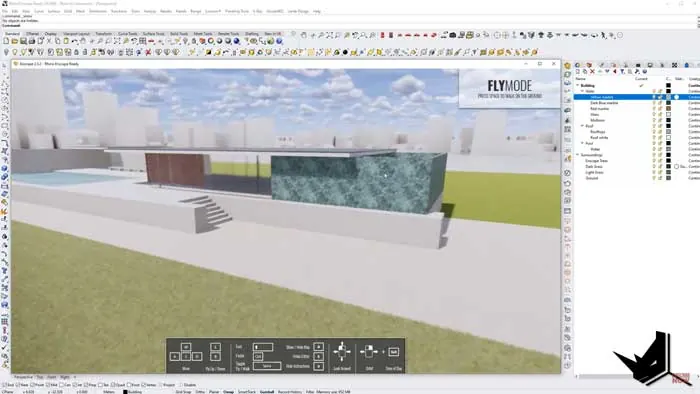Open the Surface menu
The height and width of the screenshot is (394, 700).
pos(54,11)
